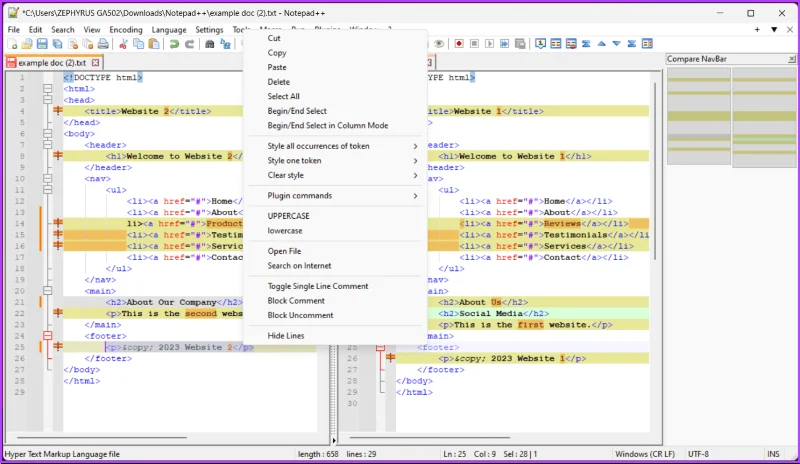Open the File menu
The height and width of the screenshot is (464, 800).
[x=14, y=30]
